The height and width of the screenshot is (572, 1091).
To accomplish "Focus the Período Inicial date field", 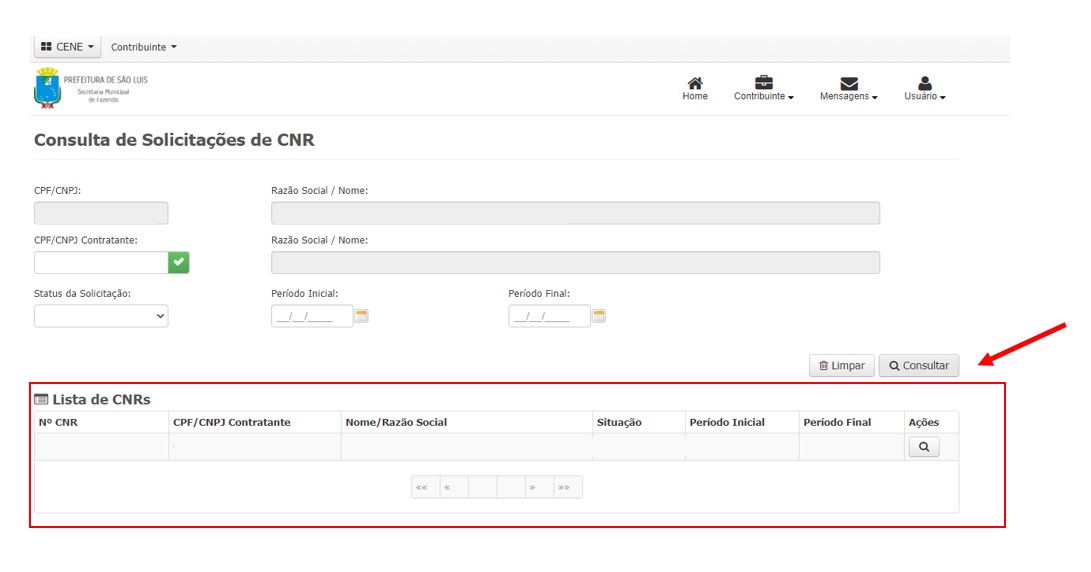I will (311, 316).
